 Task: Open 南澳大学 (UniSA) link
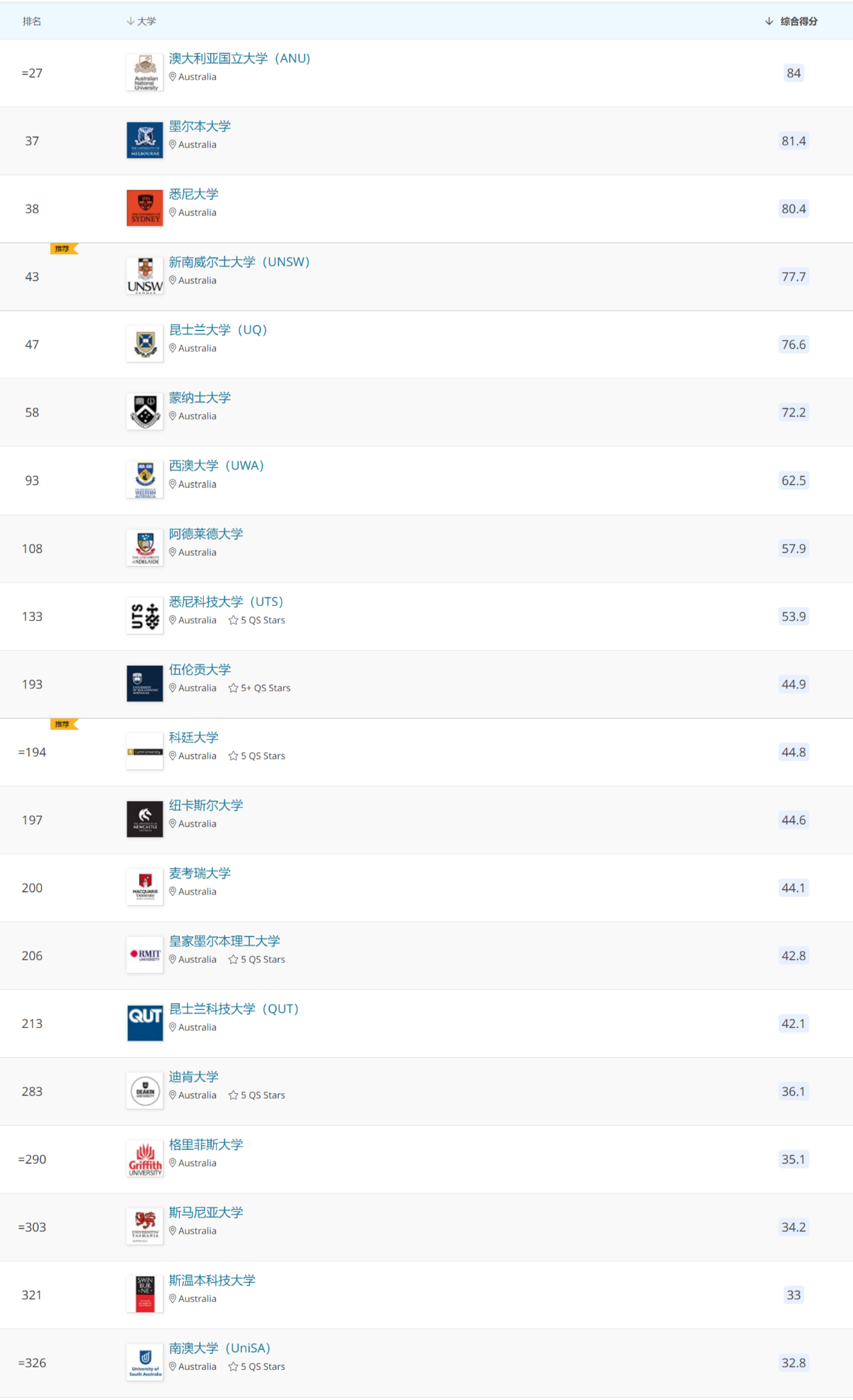coord(220,1348)
